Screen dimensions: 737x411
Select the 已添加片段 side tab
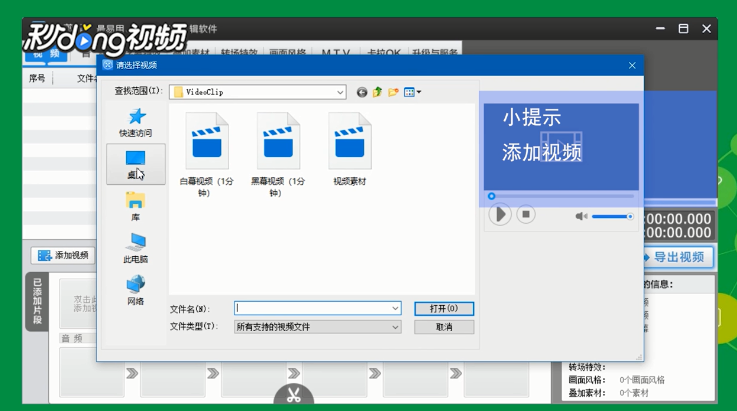(37, 301)
